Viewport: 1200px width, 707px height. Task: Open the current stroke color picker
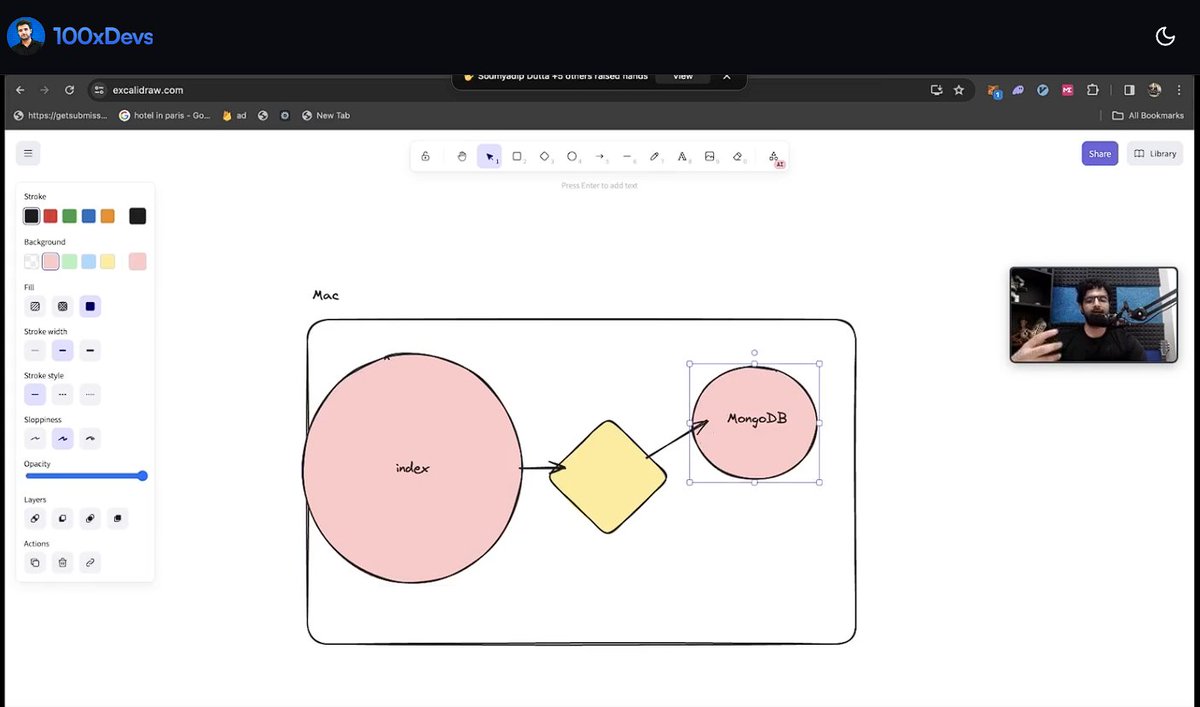(x=138, y=216)
